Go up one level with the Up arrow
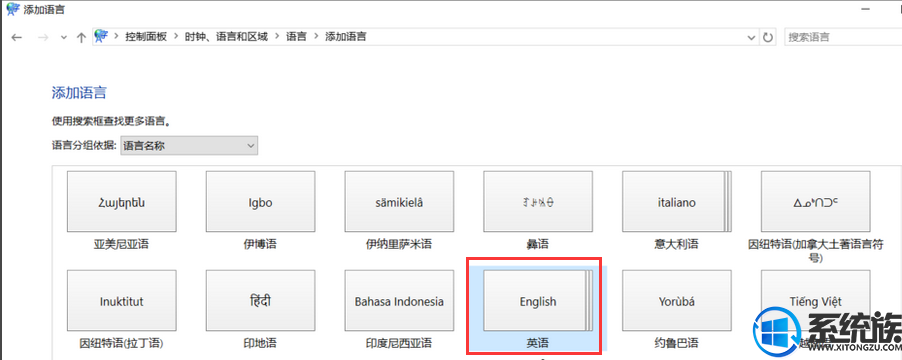This screenshot has height=360, width=902. pyautogui.click(x=81, y=37)
